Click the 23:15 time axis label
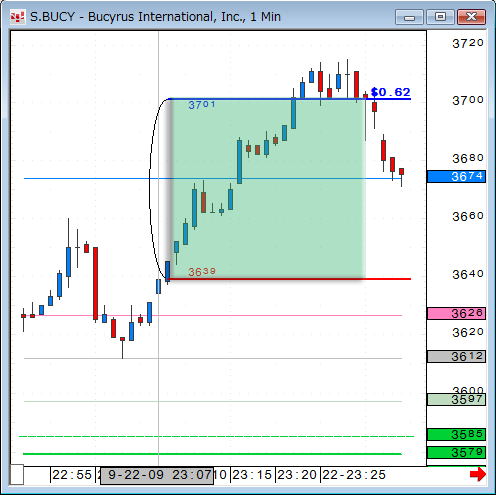Viewport: 496px width, 495px height. (252, 475)
